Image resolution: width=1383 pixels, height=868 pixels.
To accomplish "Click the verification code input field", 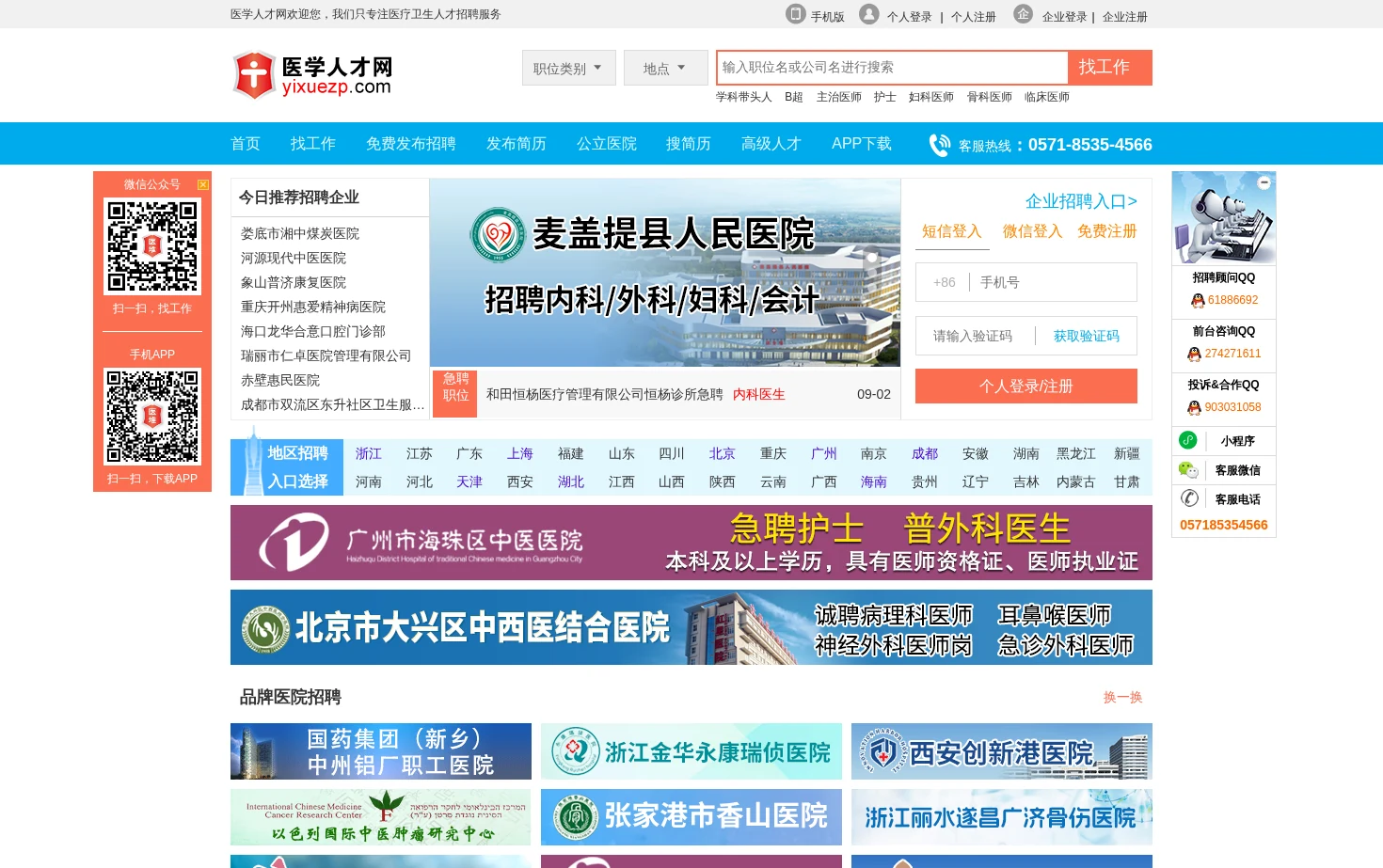I will (x=976, y=336).
